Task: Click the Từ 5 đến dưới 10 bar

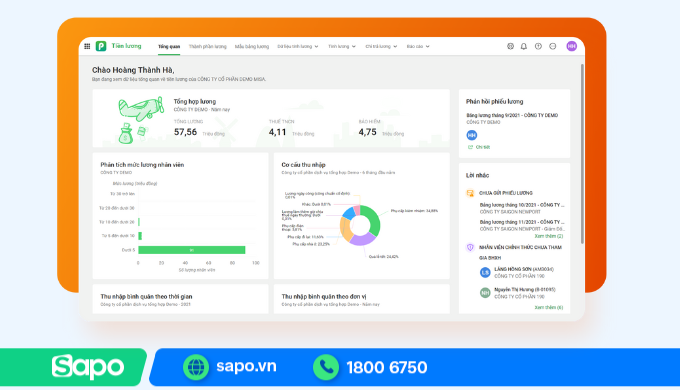Action: [x=140, y=236]
